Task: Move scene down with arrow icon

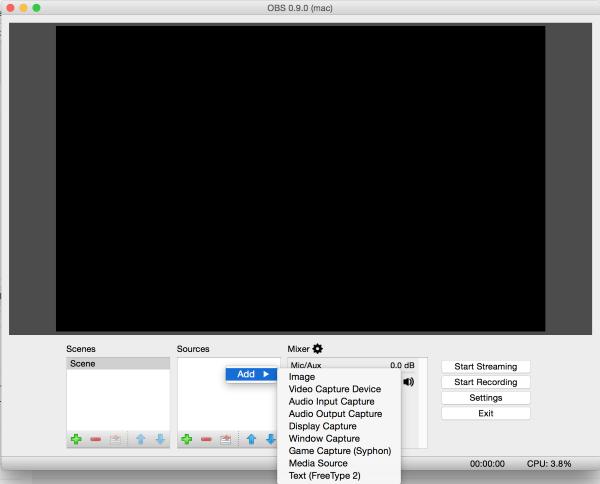Action: coord(160,439)
